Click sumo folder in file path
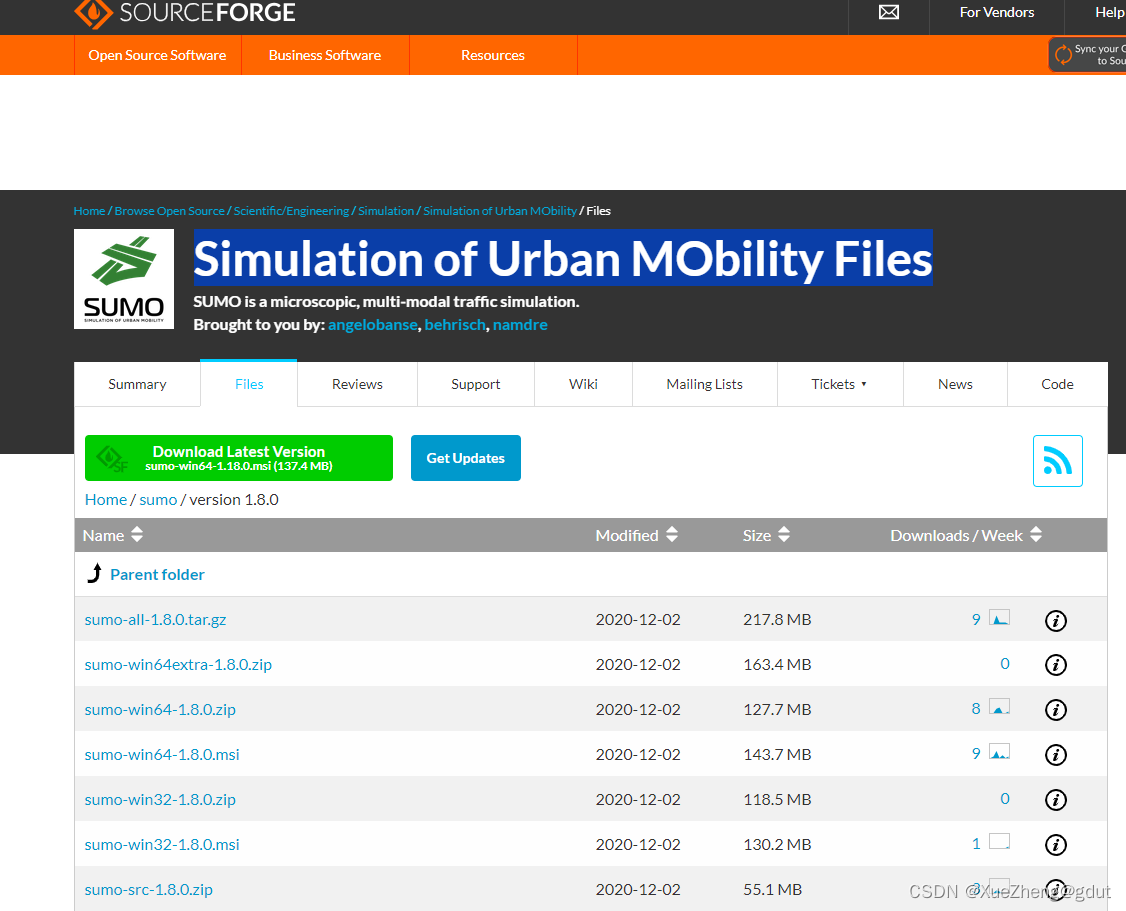The width and height of the screenshot is (1126, 911). [158, 500]
